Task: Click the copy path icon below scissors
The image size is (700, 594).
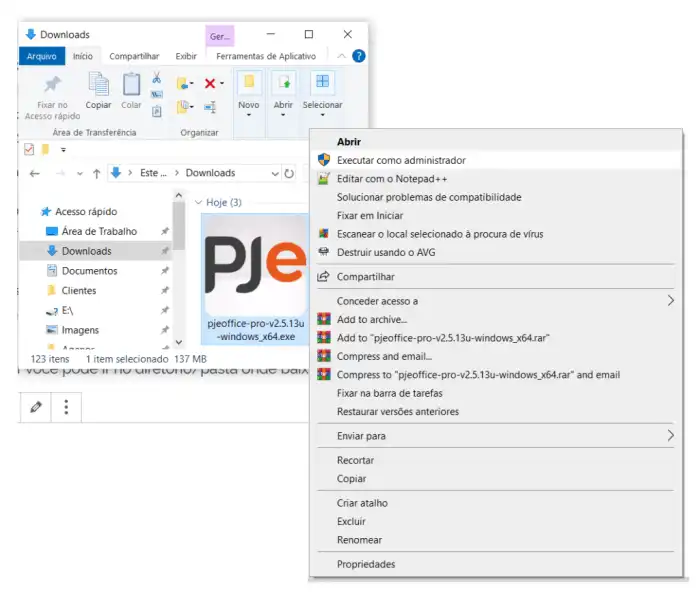Action: click(157, 95)
